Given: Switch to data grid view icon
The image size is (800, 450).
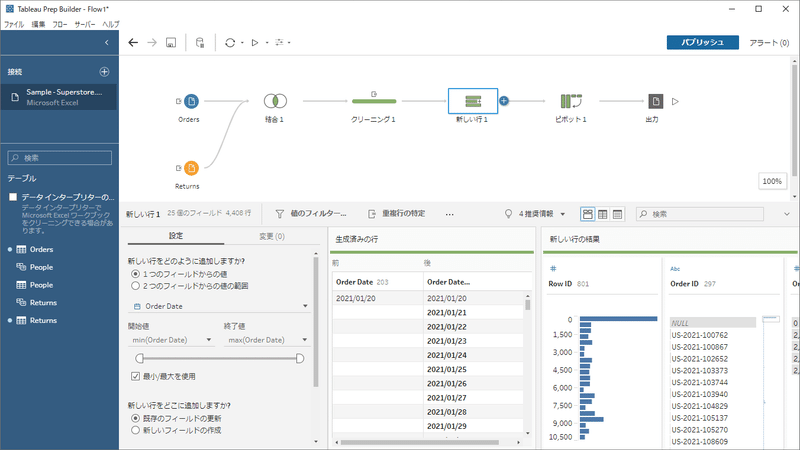Looking at the screenshot, I should [x=603, y=214].
